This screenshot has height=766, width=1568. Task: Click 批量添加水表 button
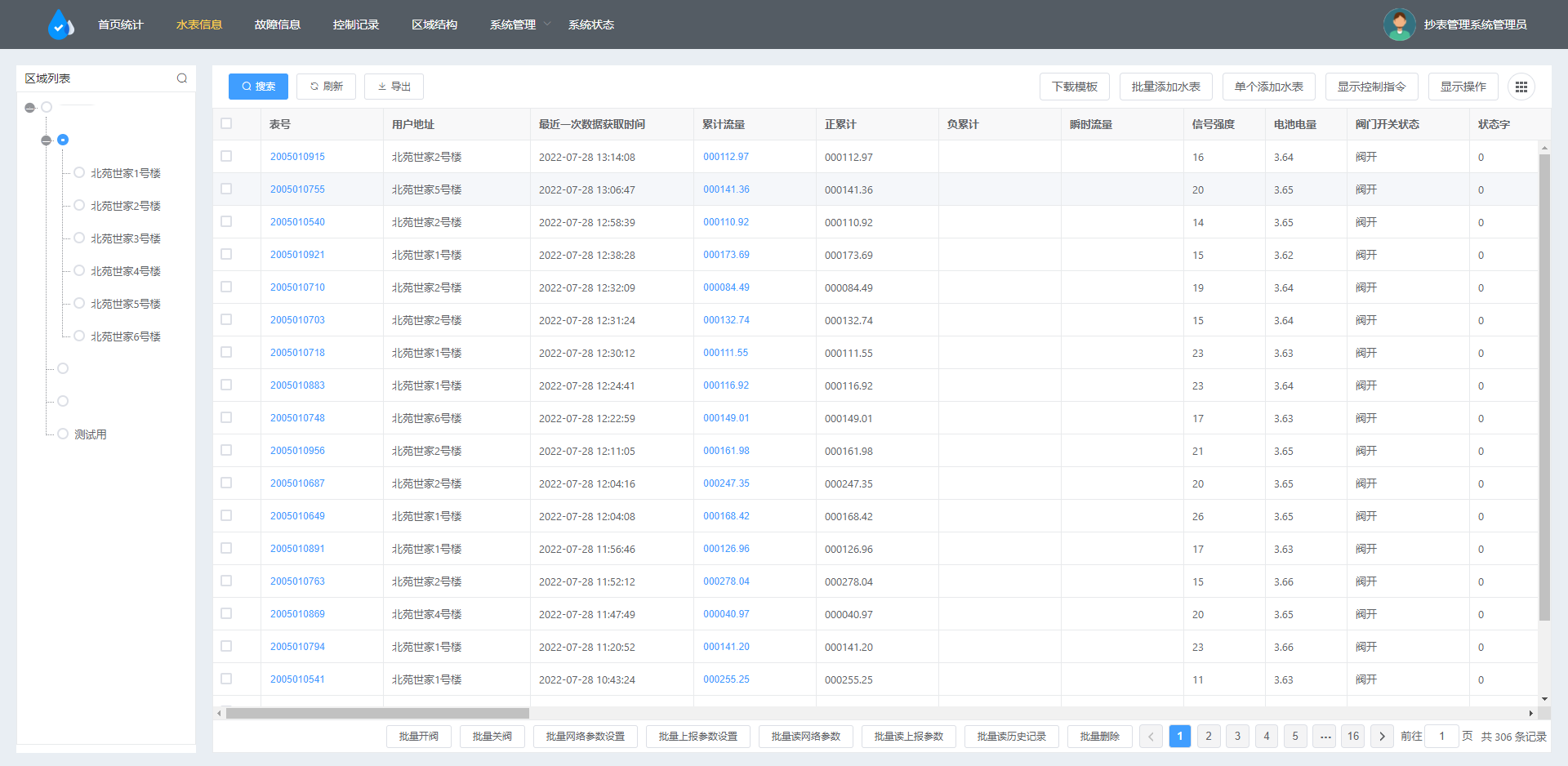pyautogui.click(x=1165, y=87)
